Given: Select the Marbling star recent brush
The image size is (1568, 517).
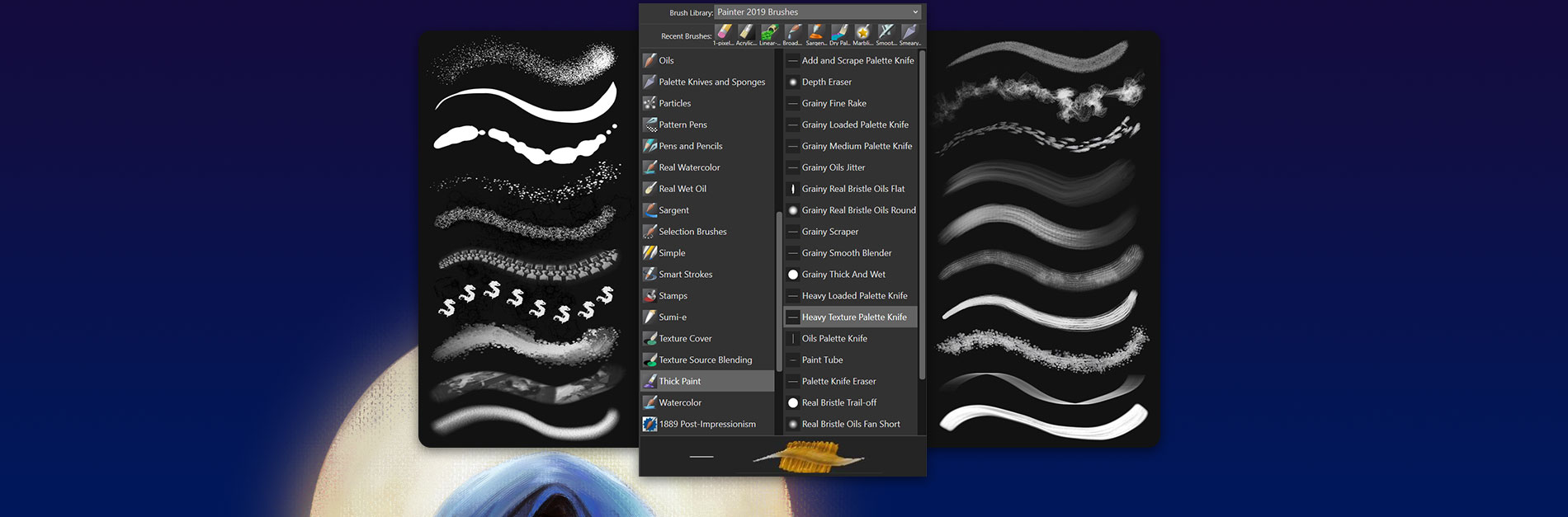Looking at the screenshot, I should pos(862,33).
